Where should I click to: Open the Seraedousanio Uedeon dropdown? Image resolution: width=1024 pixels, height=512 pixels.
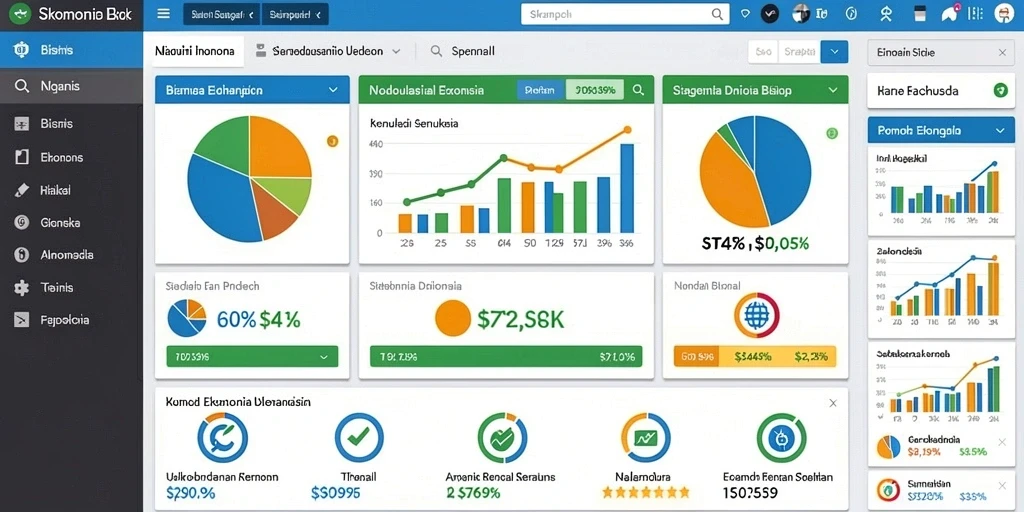328,50
